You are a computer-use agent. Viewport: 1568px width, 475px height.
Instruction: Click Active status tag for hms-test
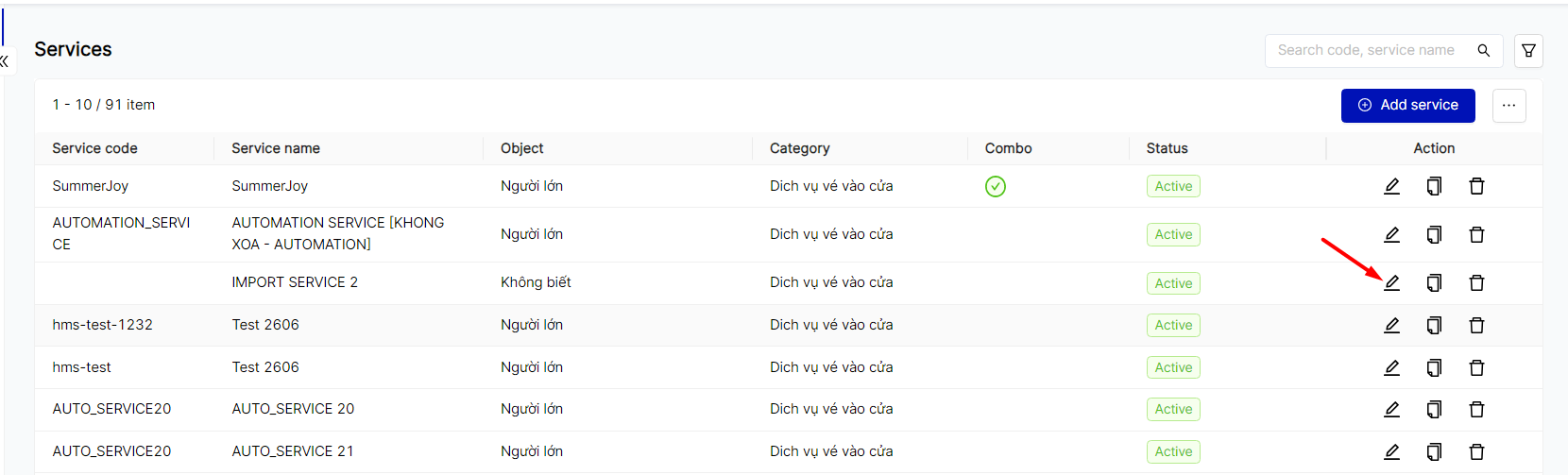point(1173,367)
